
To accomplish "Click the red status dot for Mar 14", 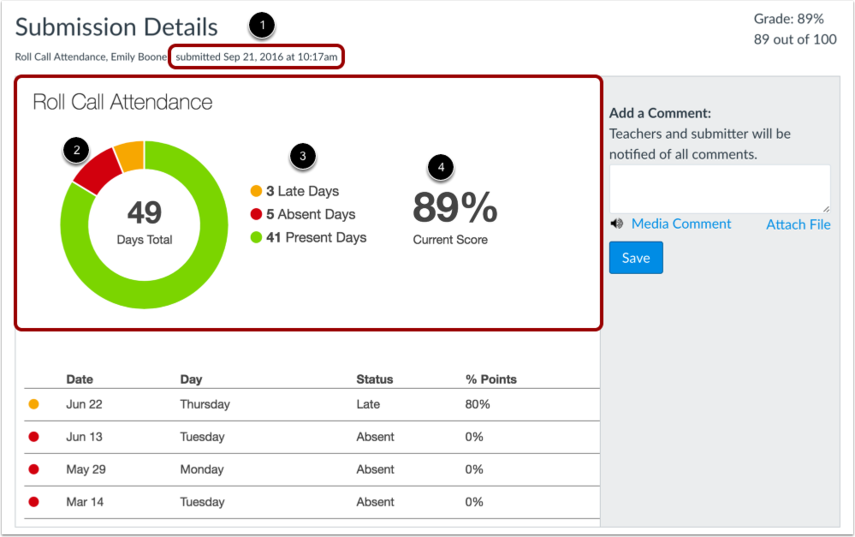I will click(34, 502).
